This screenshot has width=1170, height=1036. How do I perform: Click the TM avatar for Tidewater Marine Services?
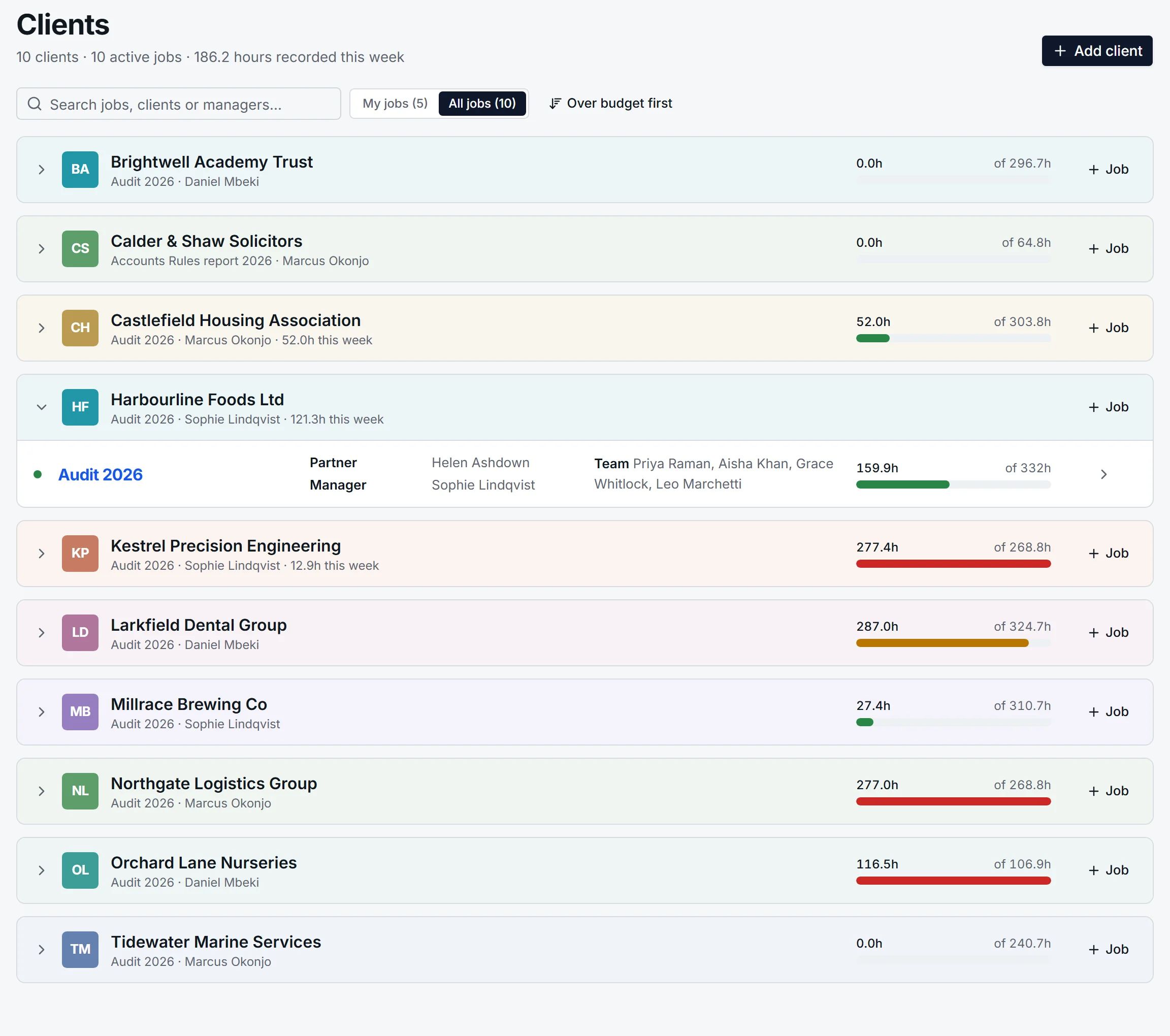[x=80, y=950]
